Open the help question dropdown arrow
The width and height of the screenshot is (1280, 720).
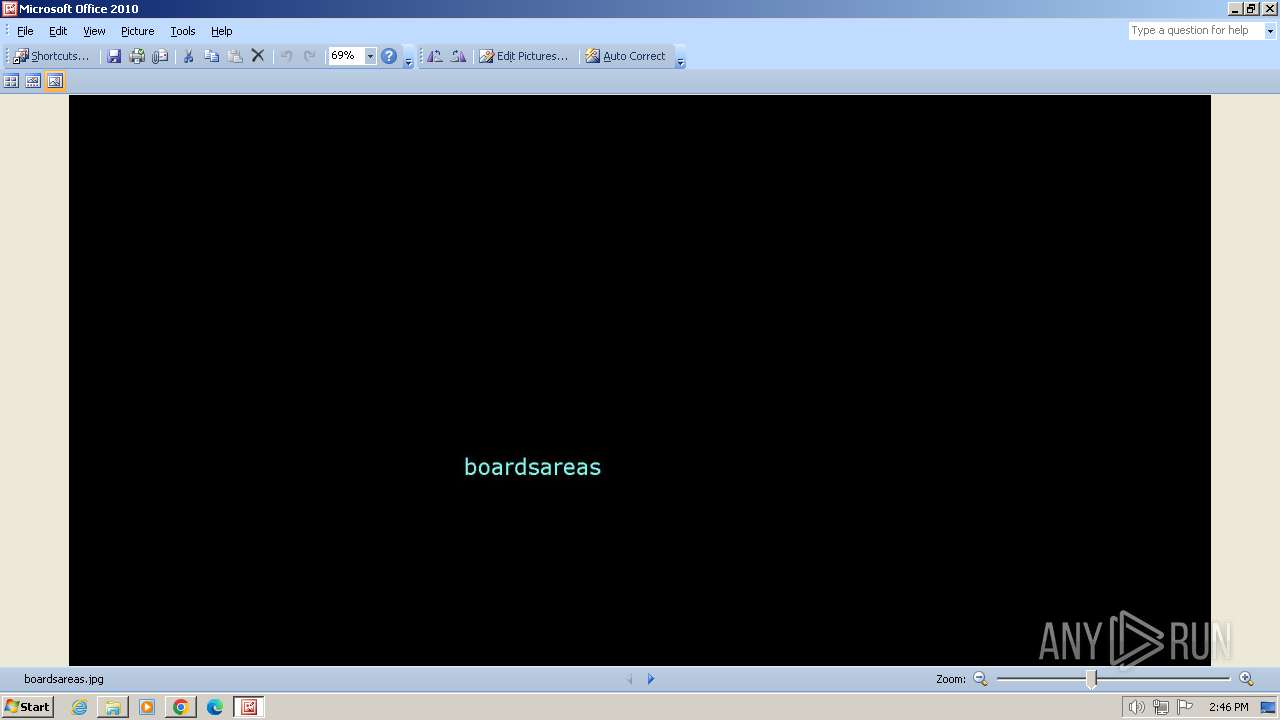(x=1270, y=31)
